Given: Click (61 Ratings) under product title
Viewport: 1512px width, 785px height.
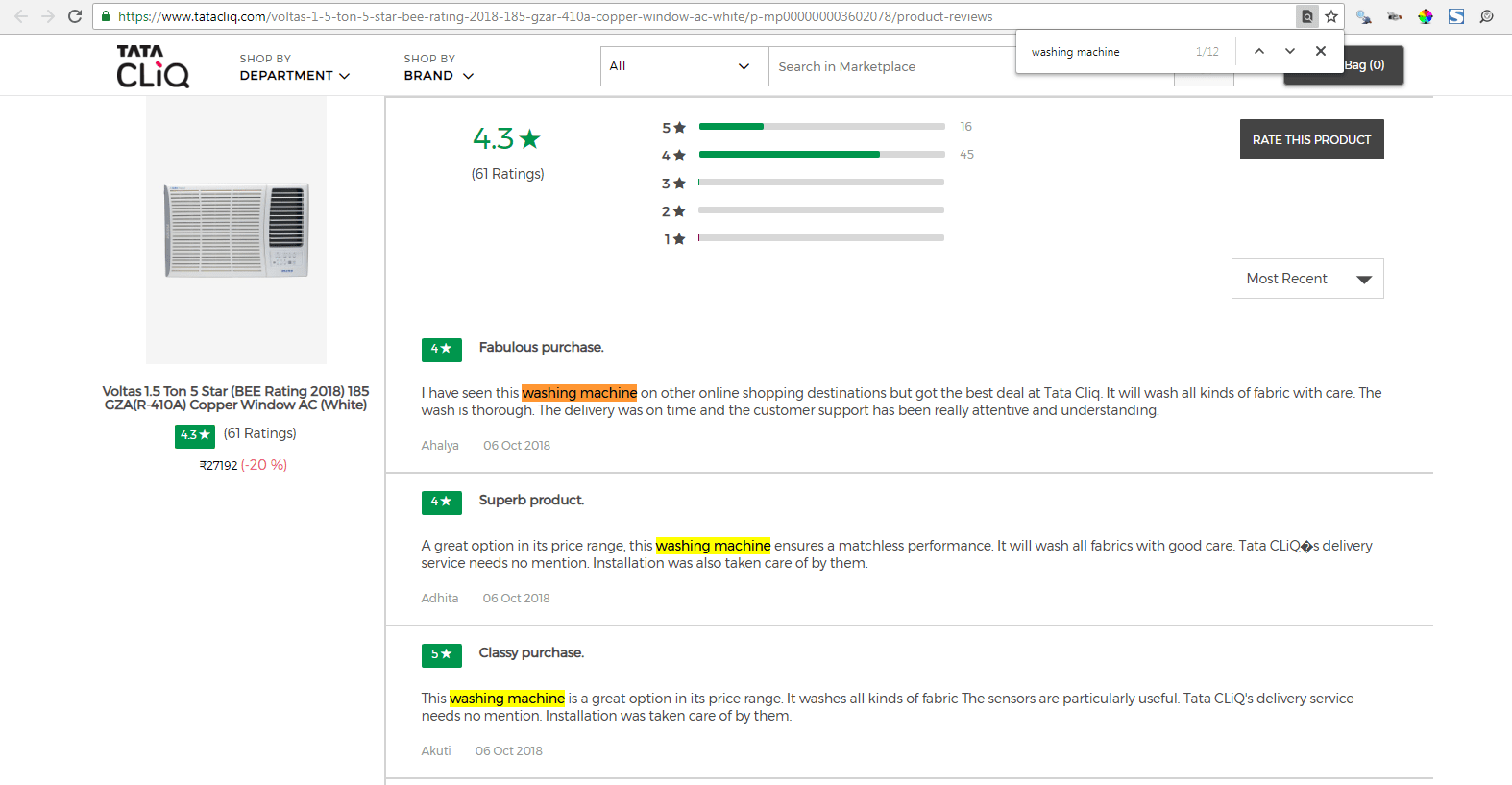Looking at the screenshot, I should (x=260, y=433).
